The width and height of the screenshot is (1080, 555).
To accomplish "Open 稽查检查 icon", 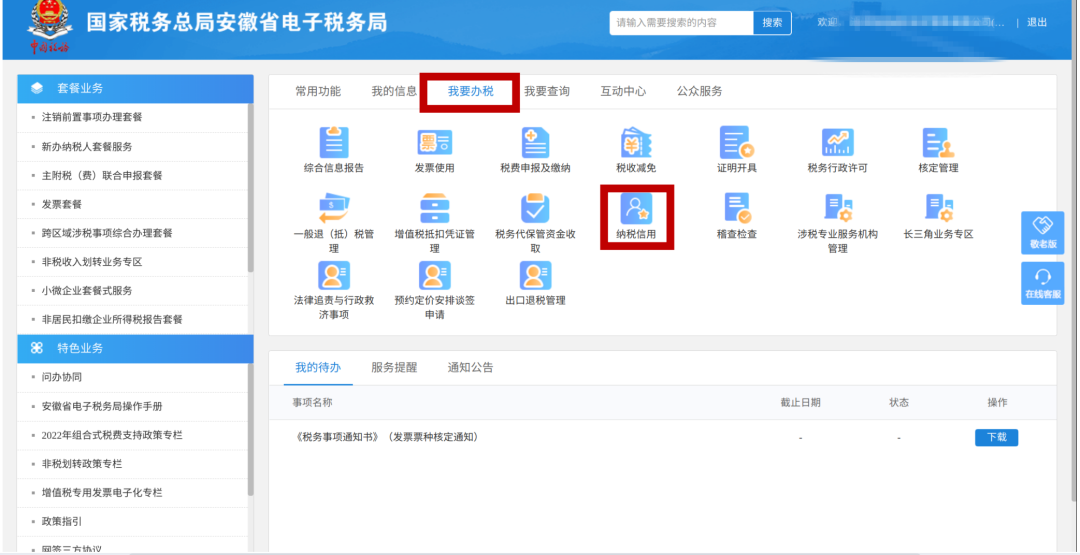I will pos(736,209).
